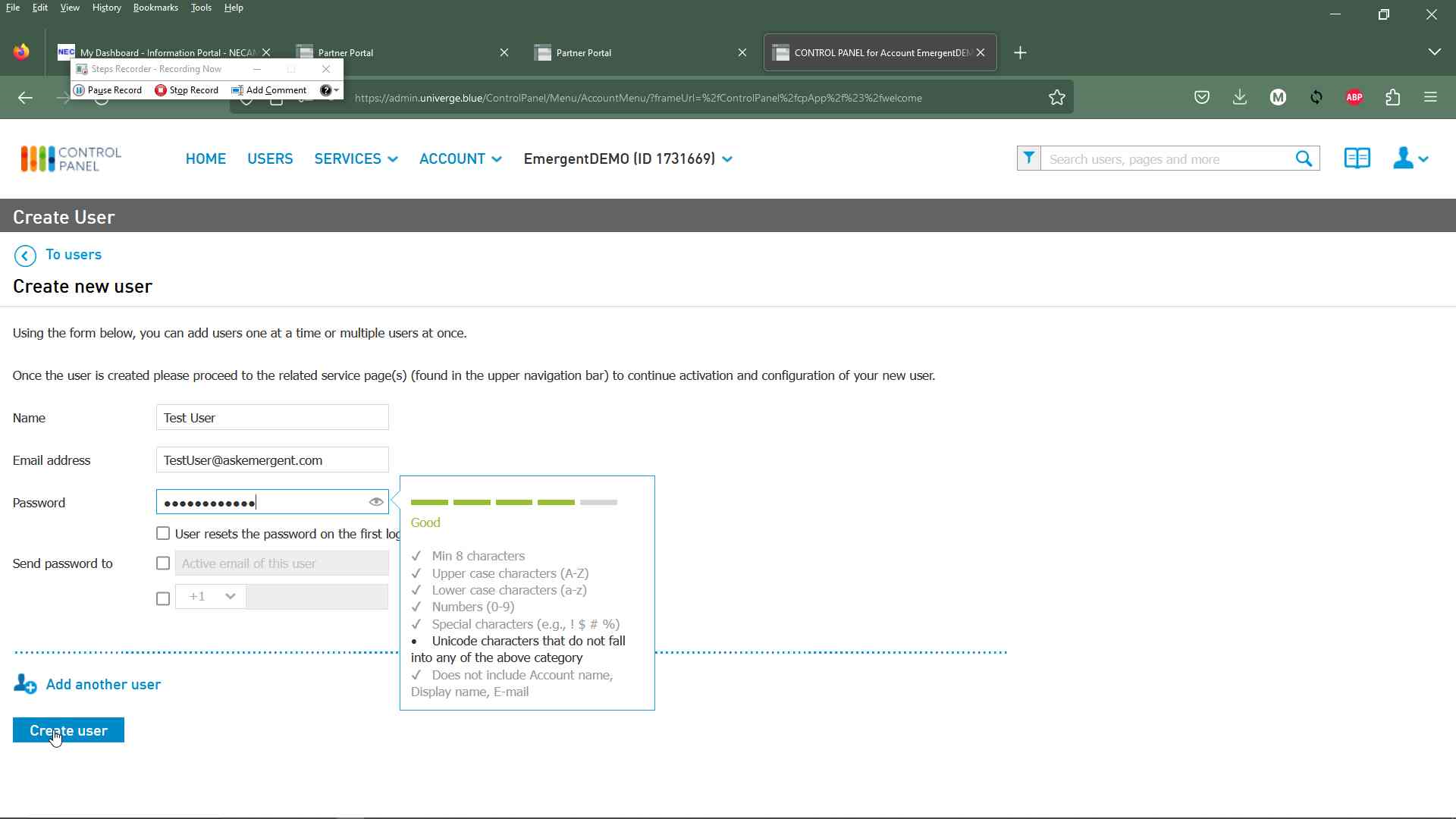This screenshot has height=819, width=1456.
Task: Click the back-circle arrow beside To users
Action: 25,256
